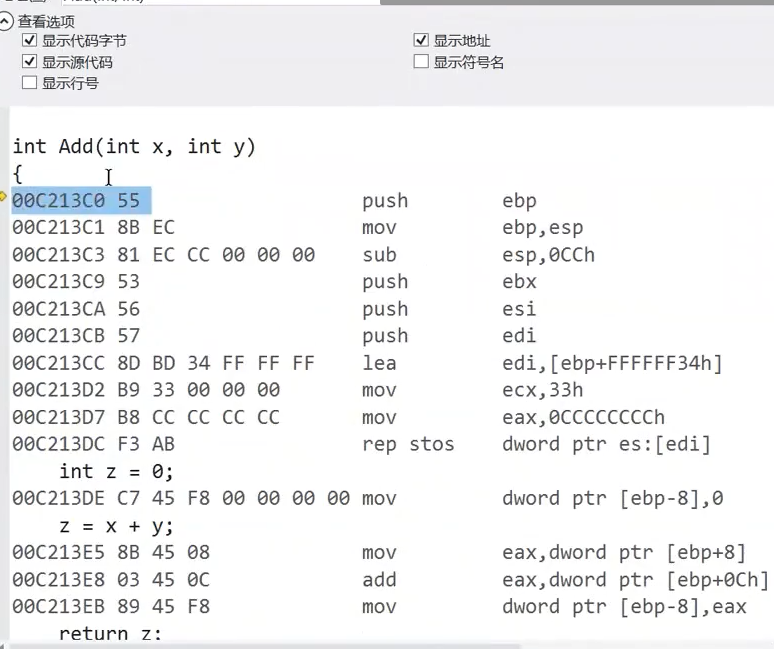
Task: Click the 'lea' instruction at 00C213CC
Action: 380,363
